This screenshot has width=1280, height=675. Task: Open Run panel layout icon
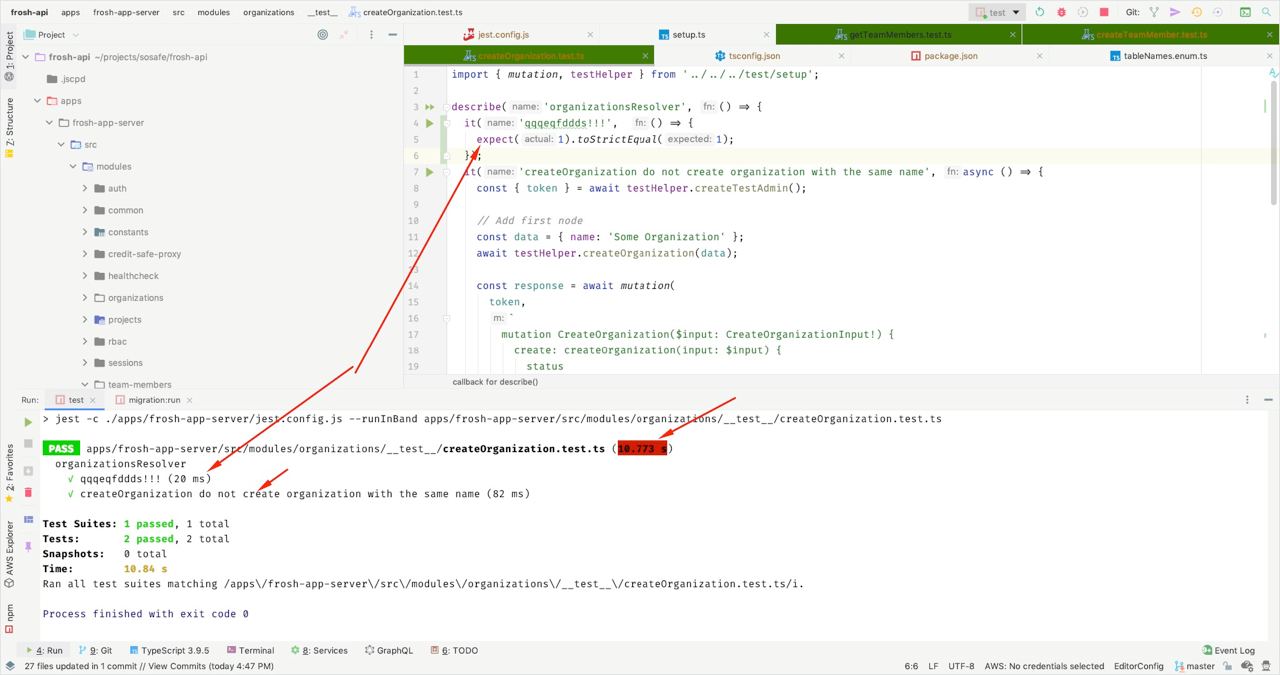(28, 520)
